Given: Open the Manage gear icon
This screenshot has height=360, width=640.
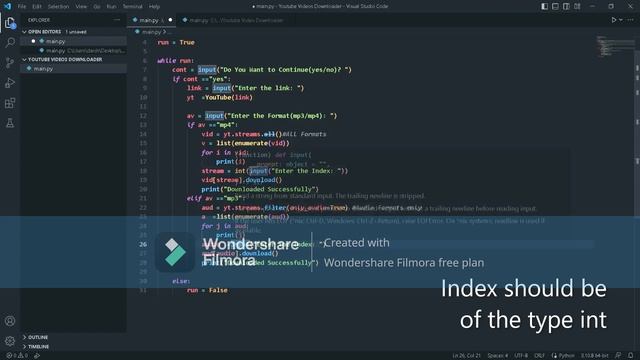Looking at the screenshot, I should [10, 340].
